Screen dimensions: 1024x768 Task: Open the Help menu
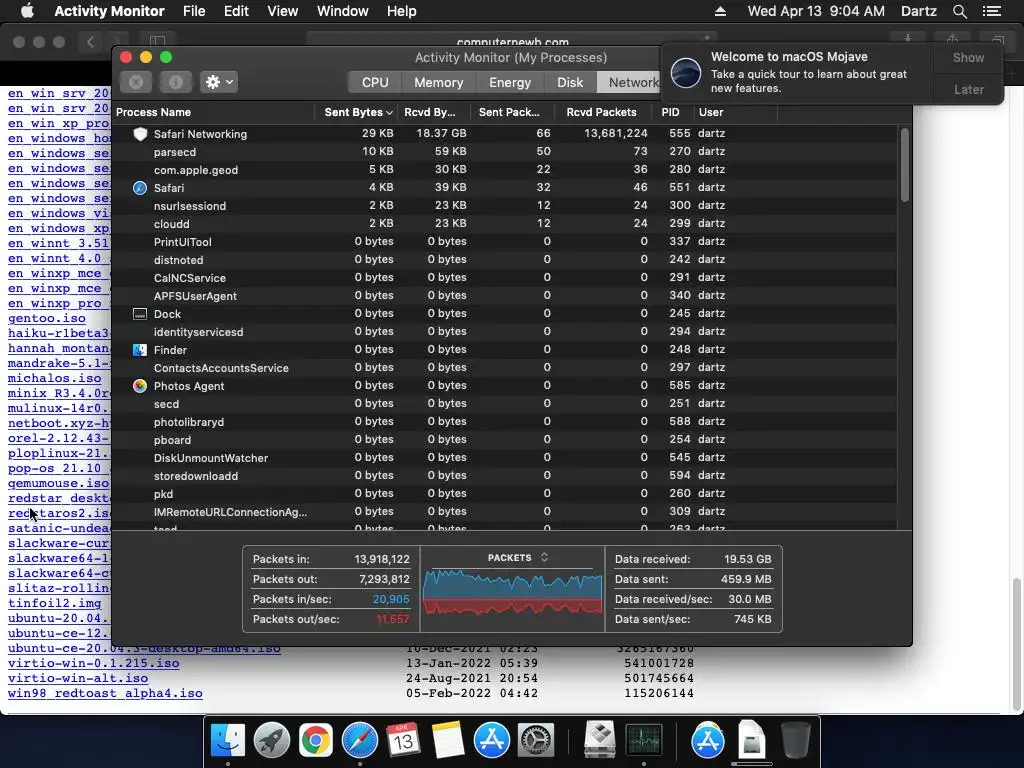pos(401,11)
